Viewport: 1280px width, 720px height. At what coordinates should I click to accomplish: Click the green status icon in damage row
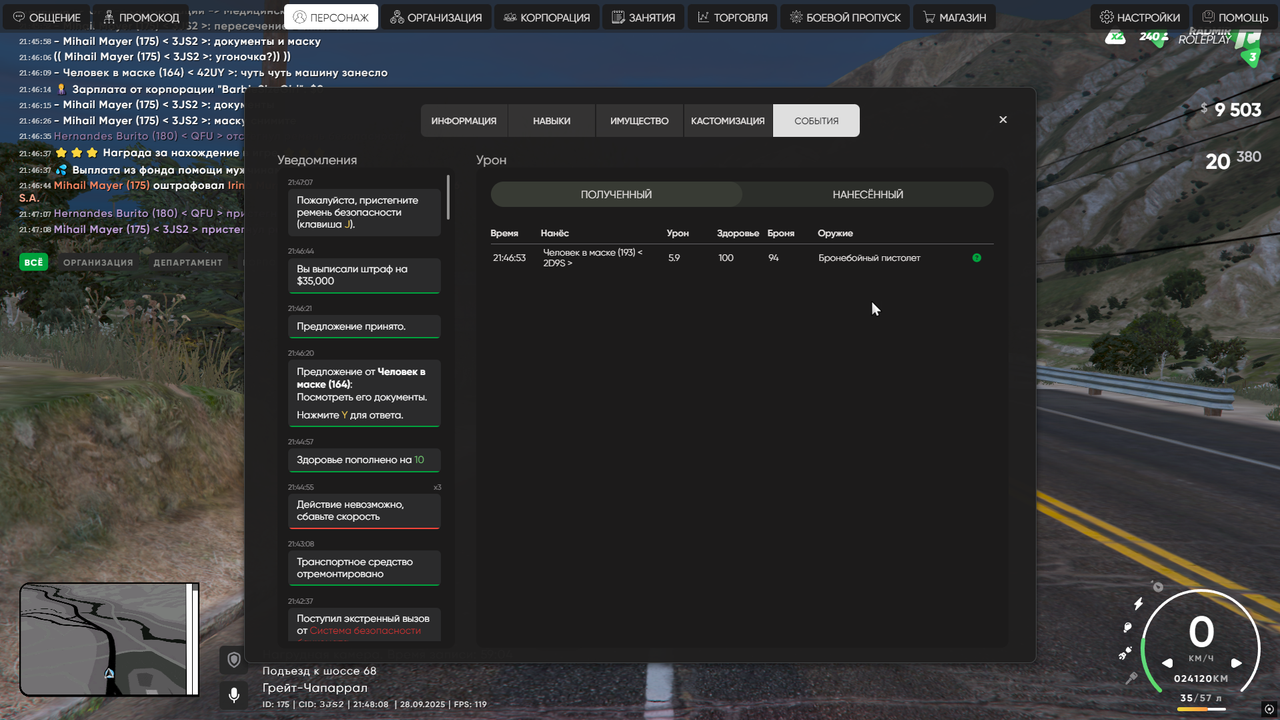tap(977, 258)
